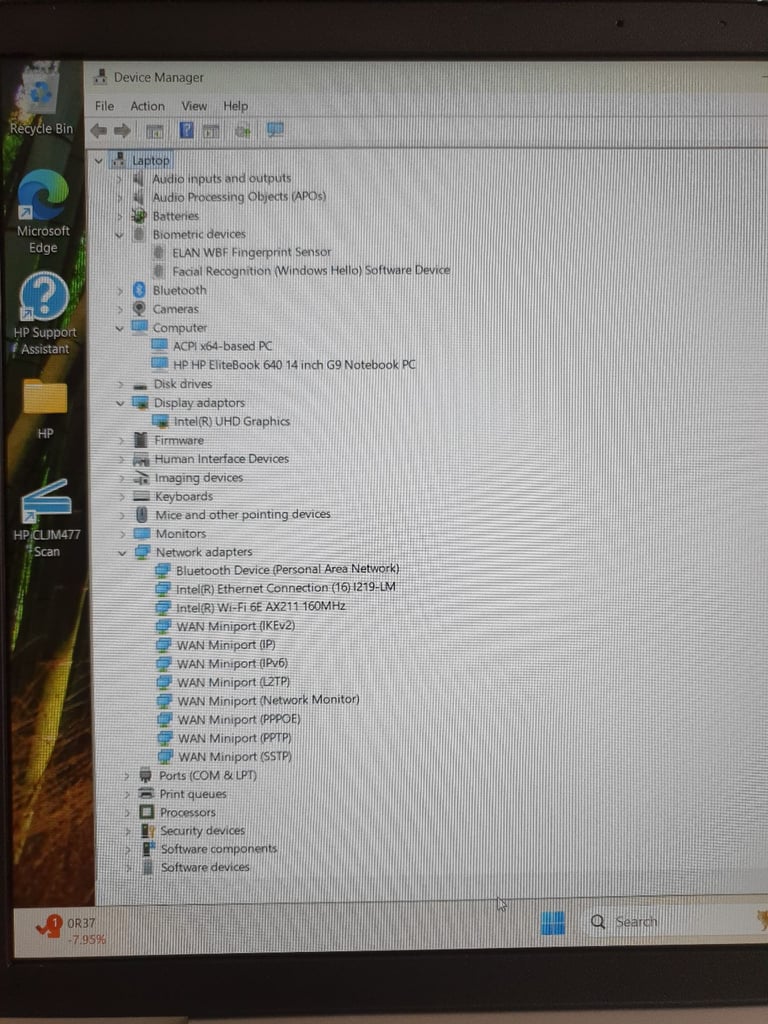Select WAN Miniport (IP)
The image size is (768, 1024).
(x=226, y=645)
